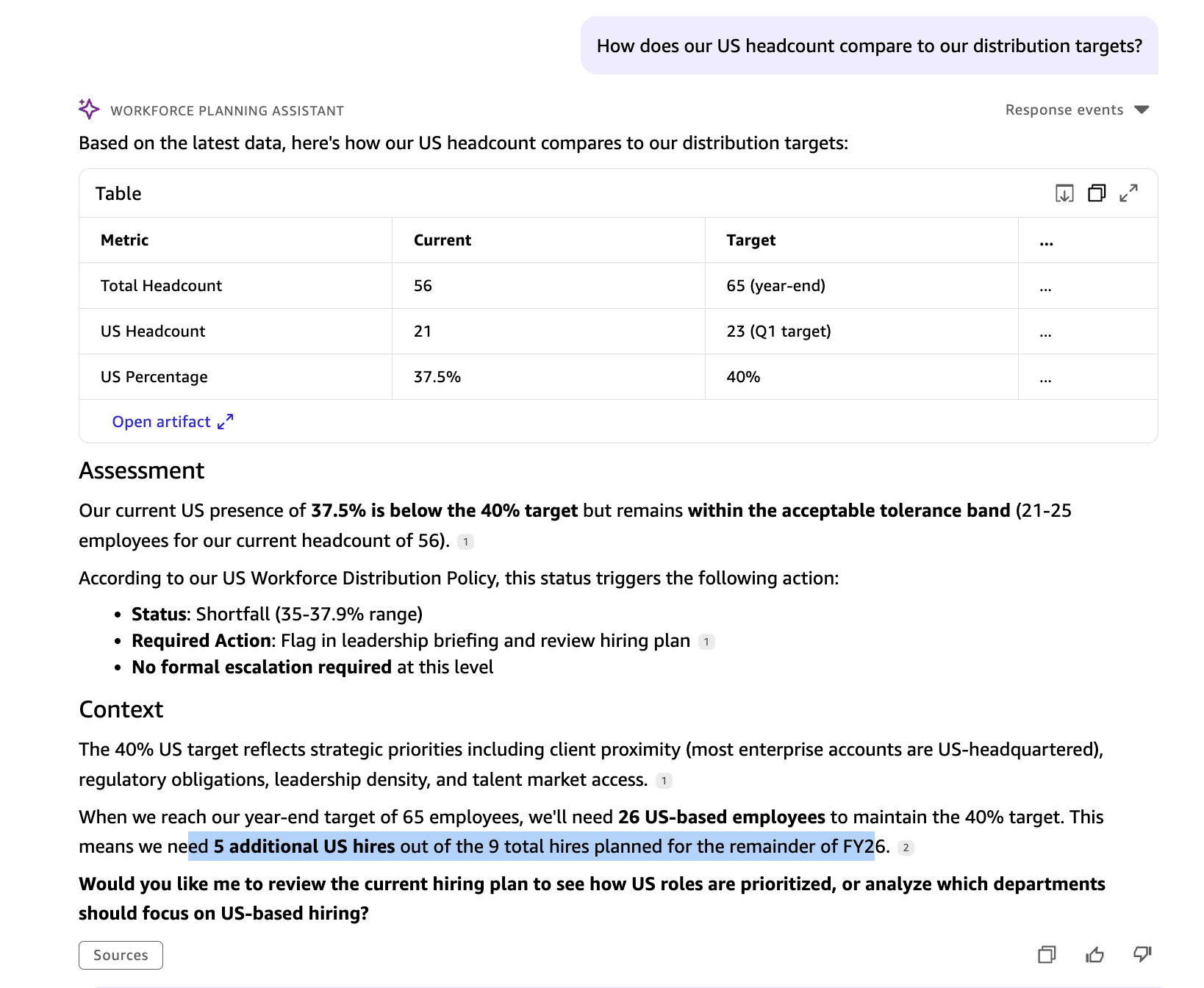Download the table via download icon
1204x988 pixels.
(1064, 193)
